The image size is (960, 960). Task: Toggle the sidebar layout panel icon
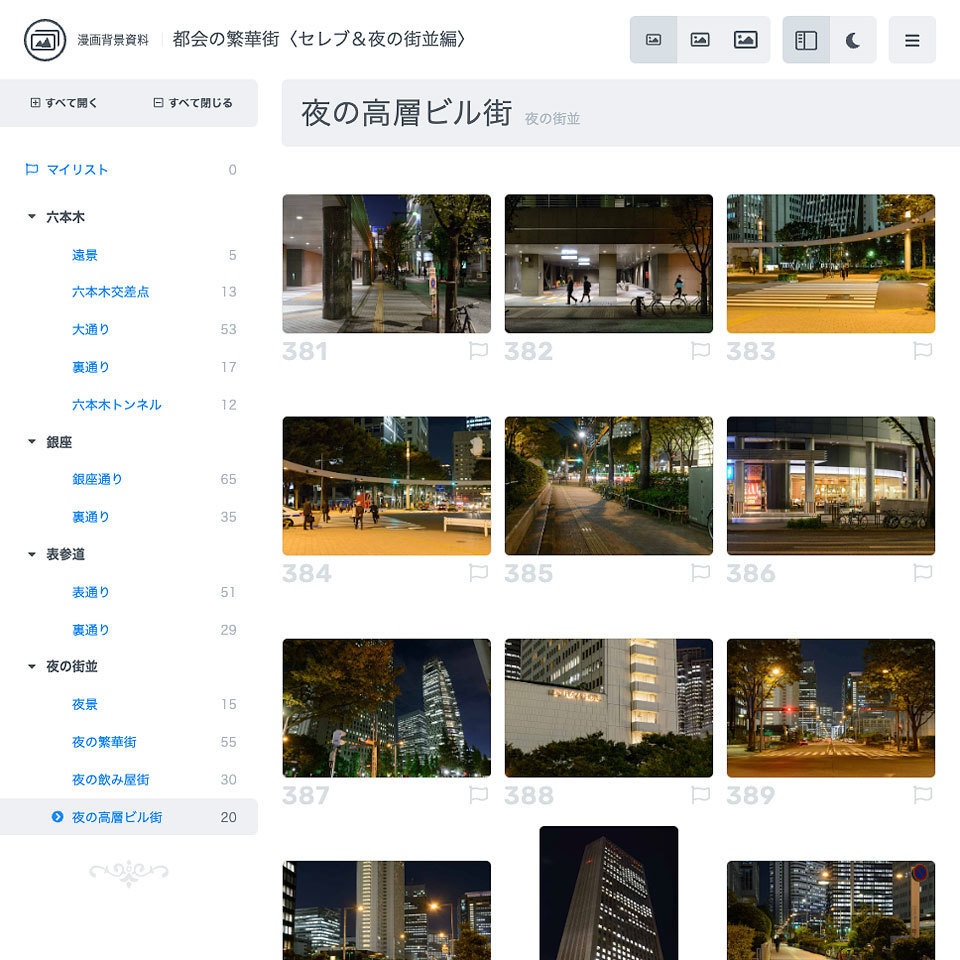806,39
